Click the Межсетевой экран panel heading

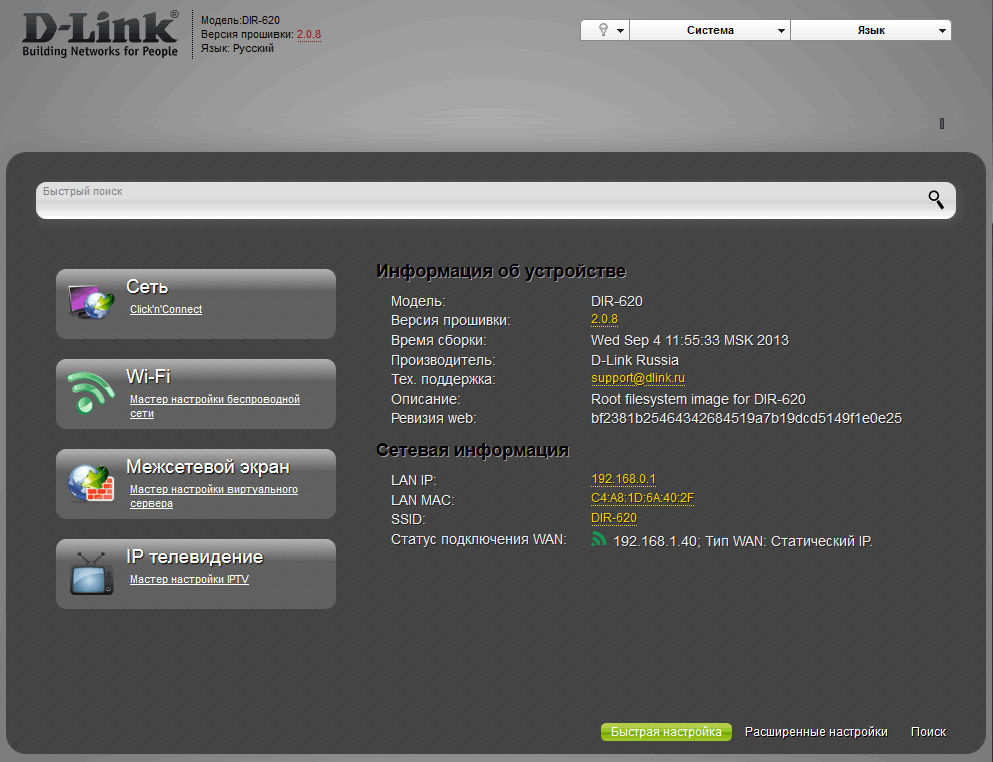coord(208,467)
